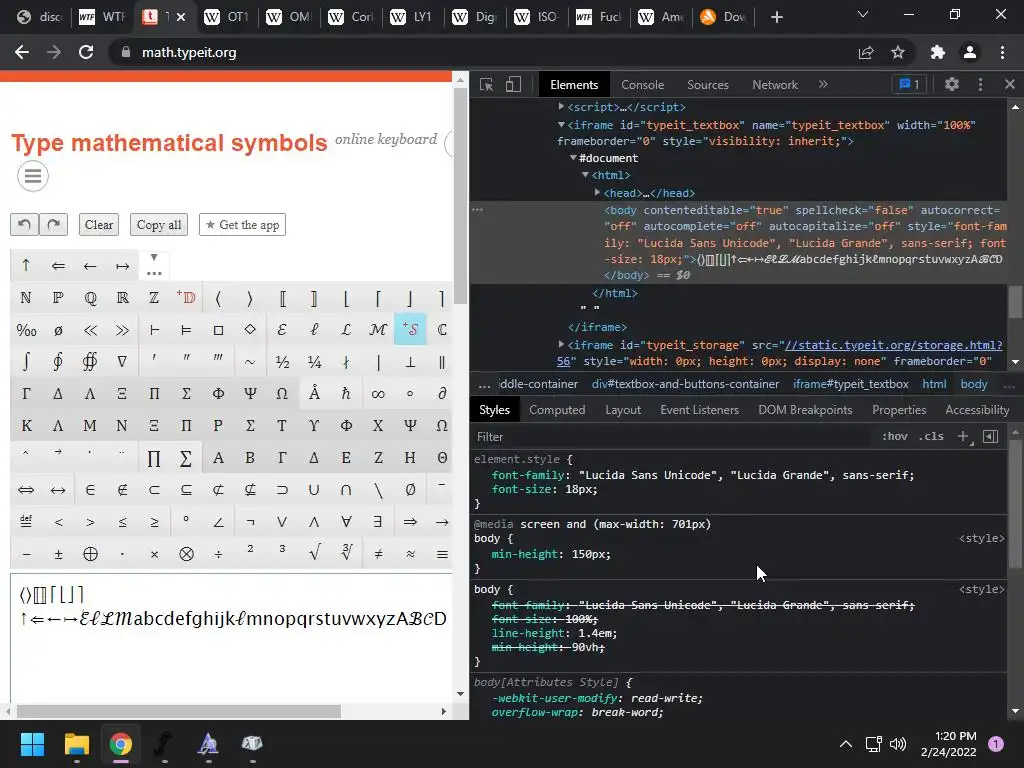This screenshot has height=768, width=1024.
Task: Click the highlighted script S key
Action: [410, 330]
